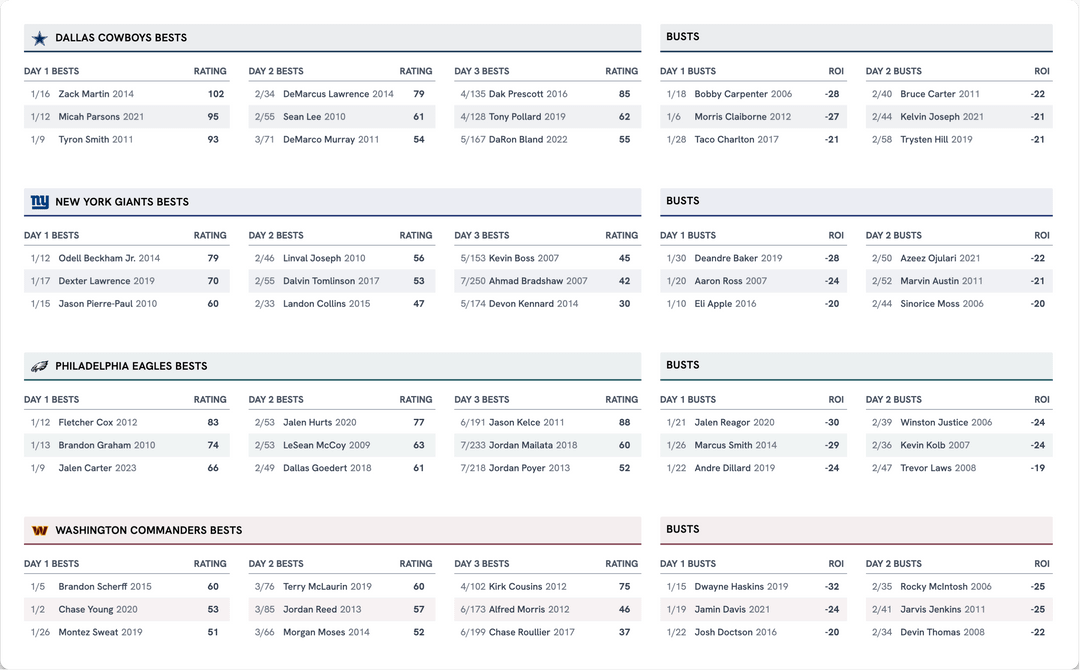
Task: Click Rocky McIntosh 2006 entry
Action: pos(945,587)
